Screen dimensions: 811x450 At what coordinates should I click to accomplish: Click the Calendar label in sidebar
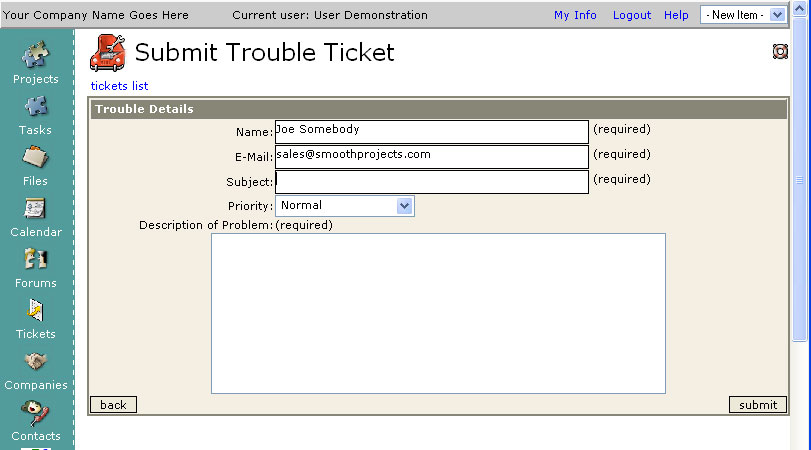36,232
